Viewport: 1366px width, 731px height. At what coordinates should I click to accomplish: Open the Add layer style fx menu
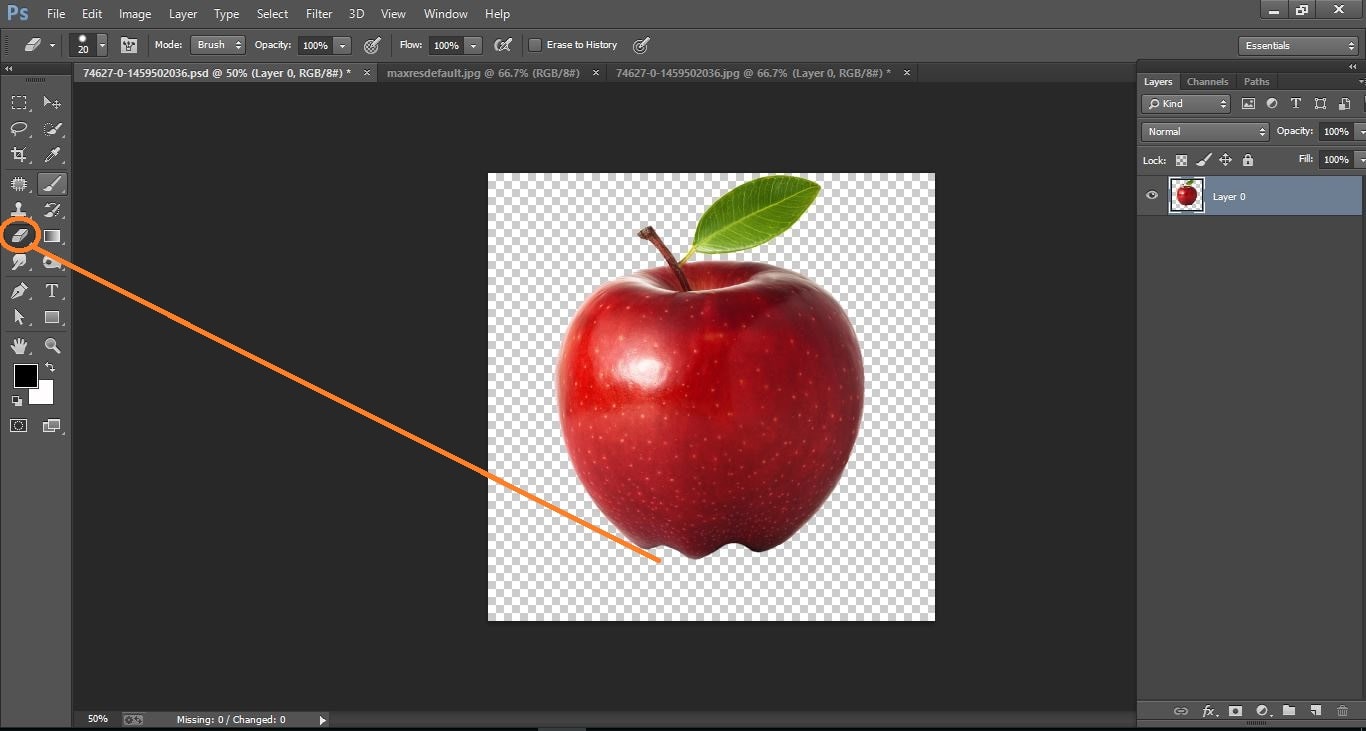1208,711
